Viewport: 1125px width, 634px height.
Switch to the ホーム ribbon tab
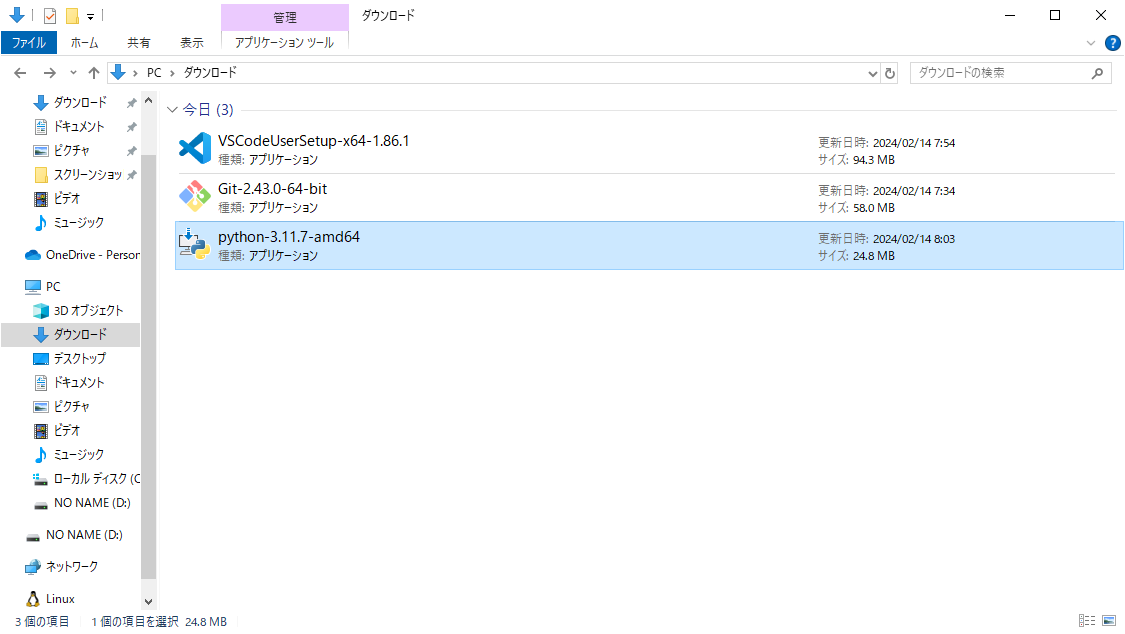tap(85, 43)
